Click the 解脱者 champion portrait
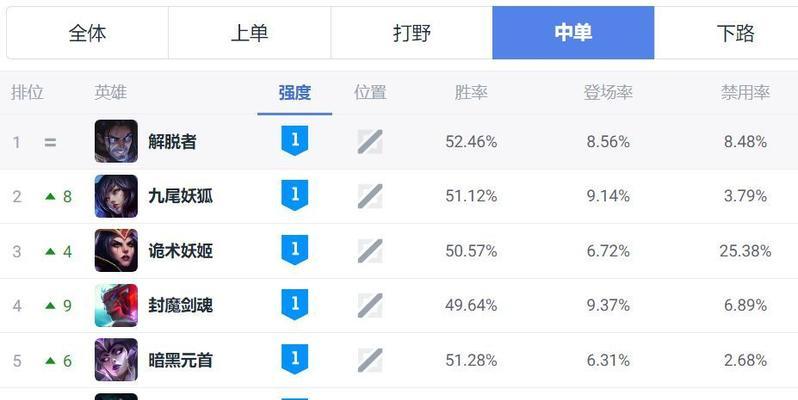Screen dimensions: 798x400 116,141
